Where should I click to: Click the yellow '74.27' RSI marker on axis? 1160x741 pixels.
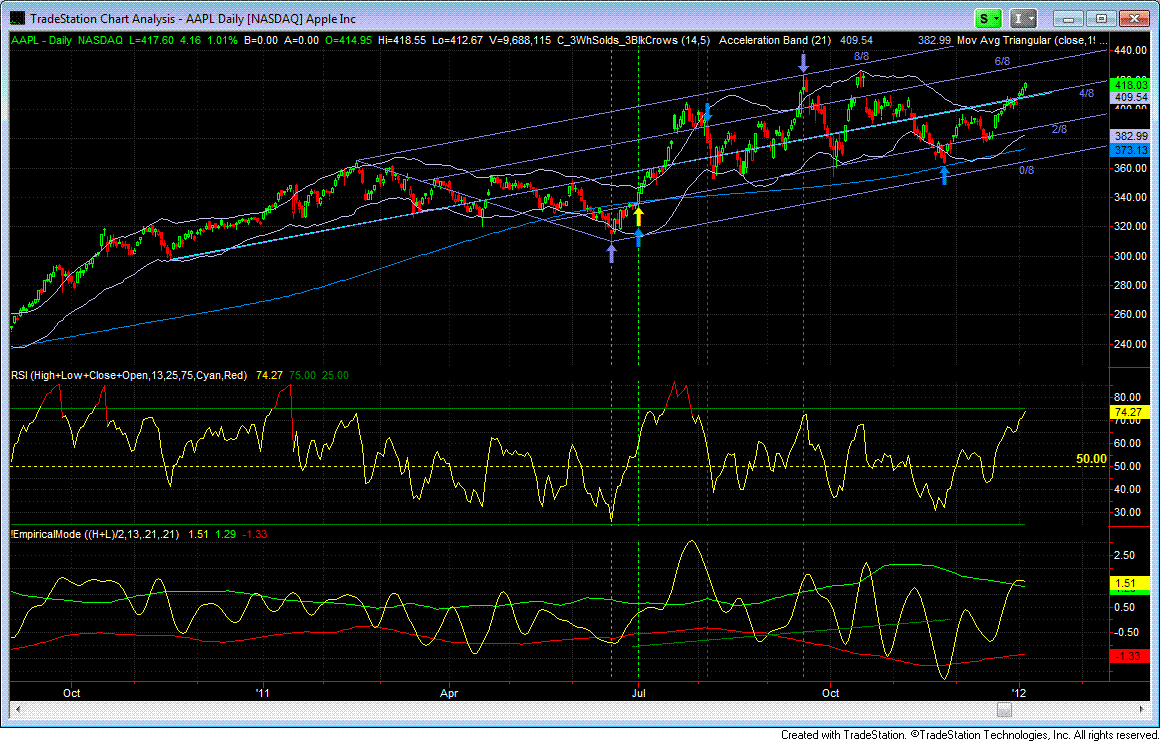click(1129, 412)
